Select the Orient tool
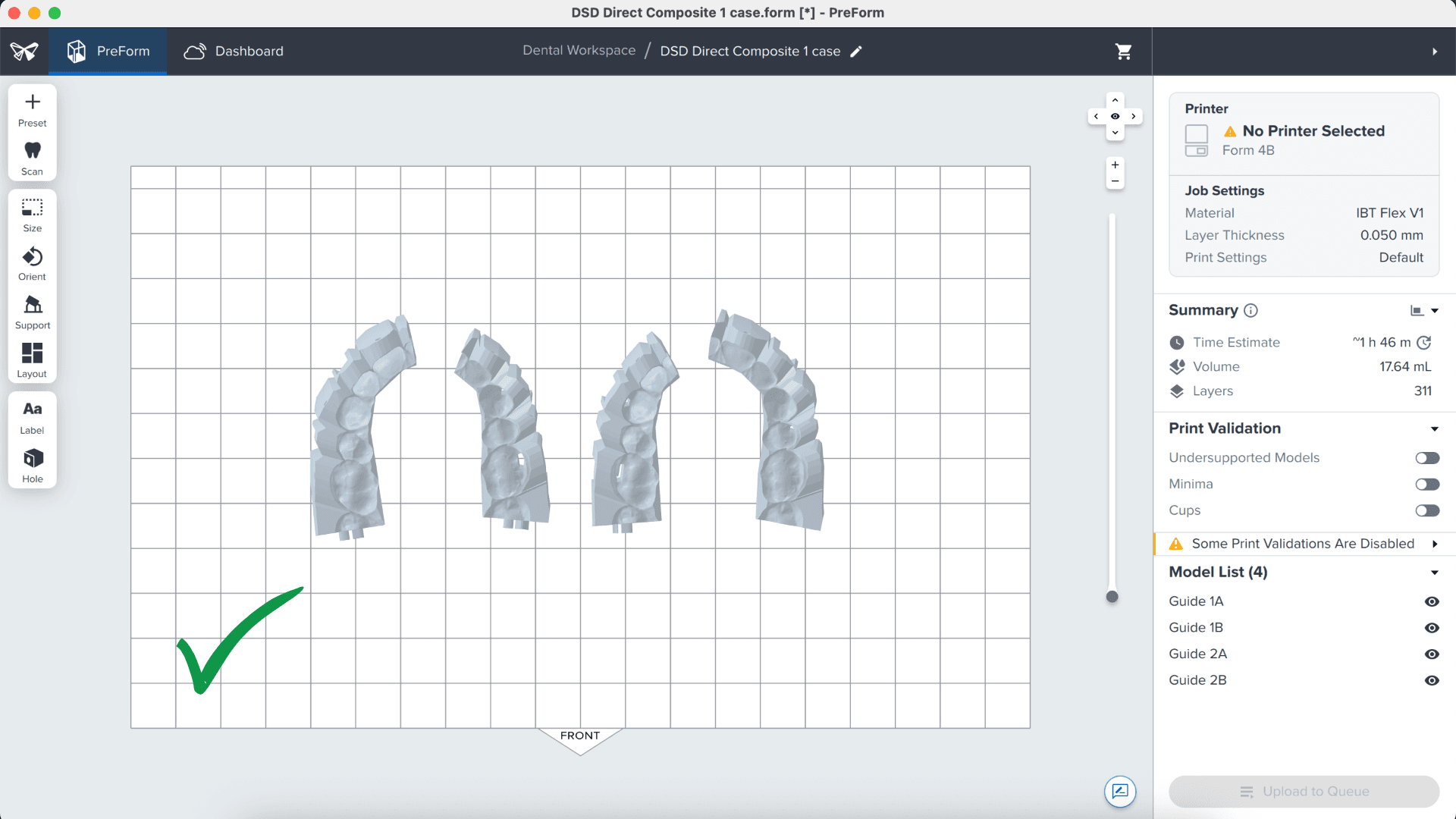 pos(32,263)
